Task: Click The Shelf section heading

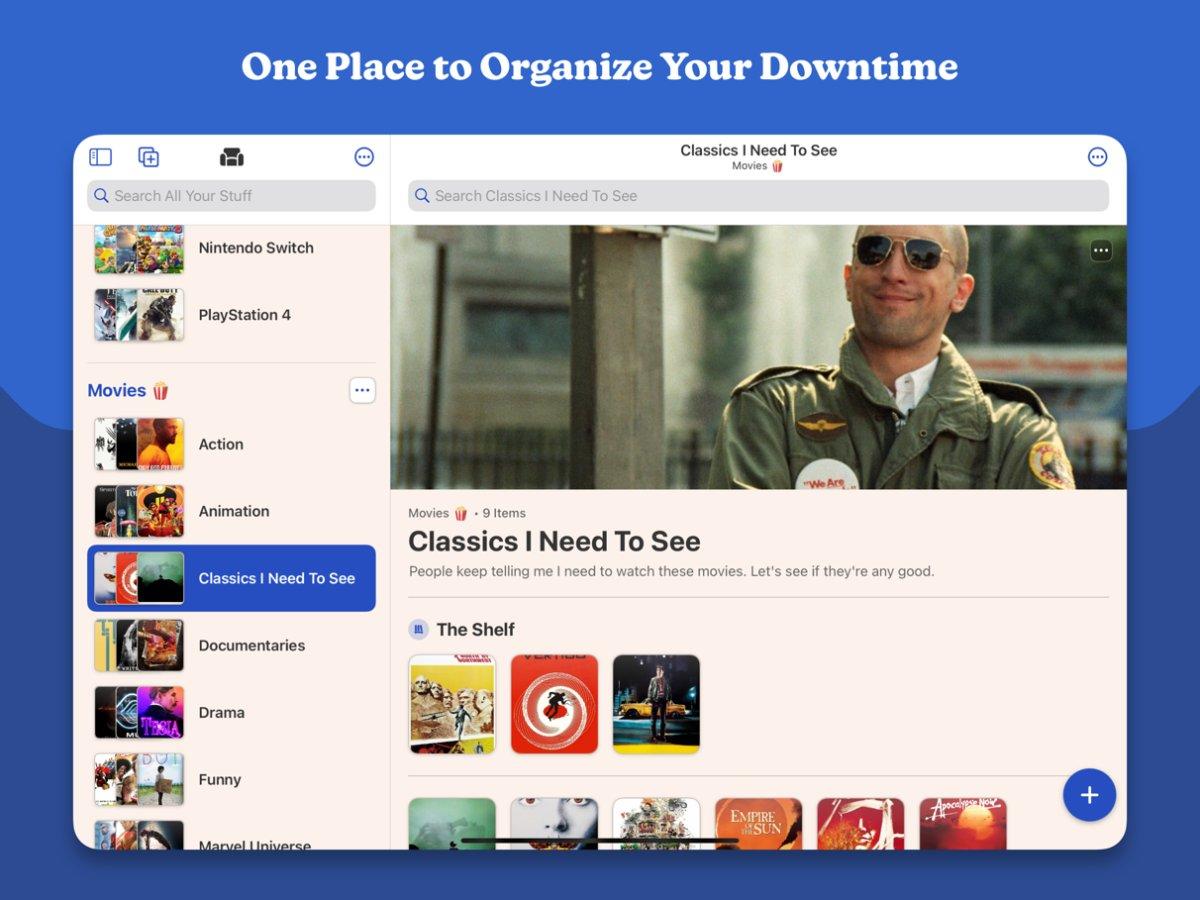Action: point(475,629)
